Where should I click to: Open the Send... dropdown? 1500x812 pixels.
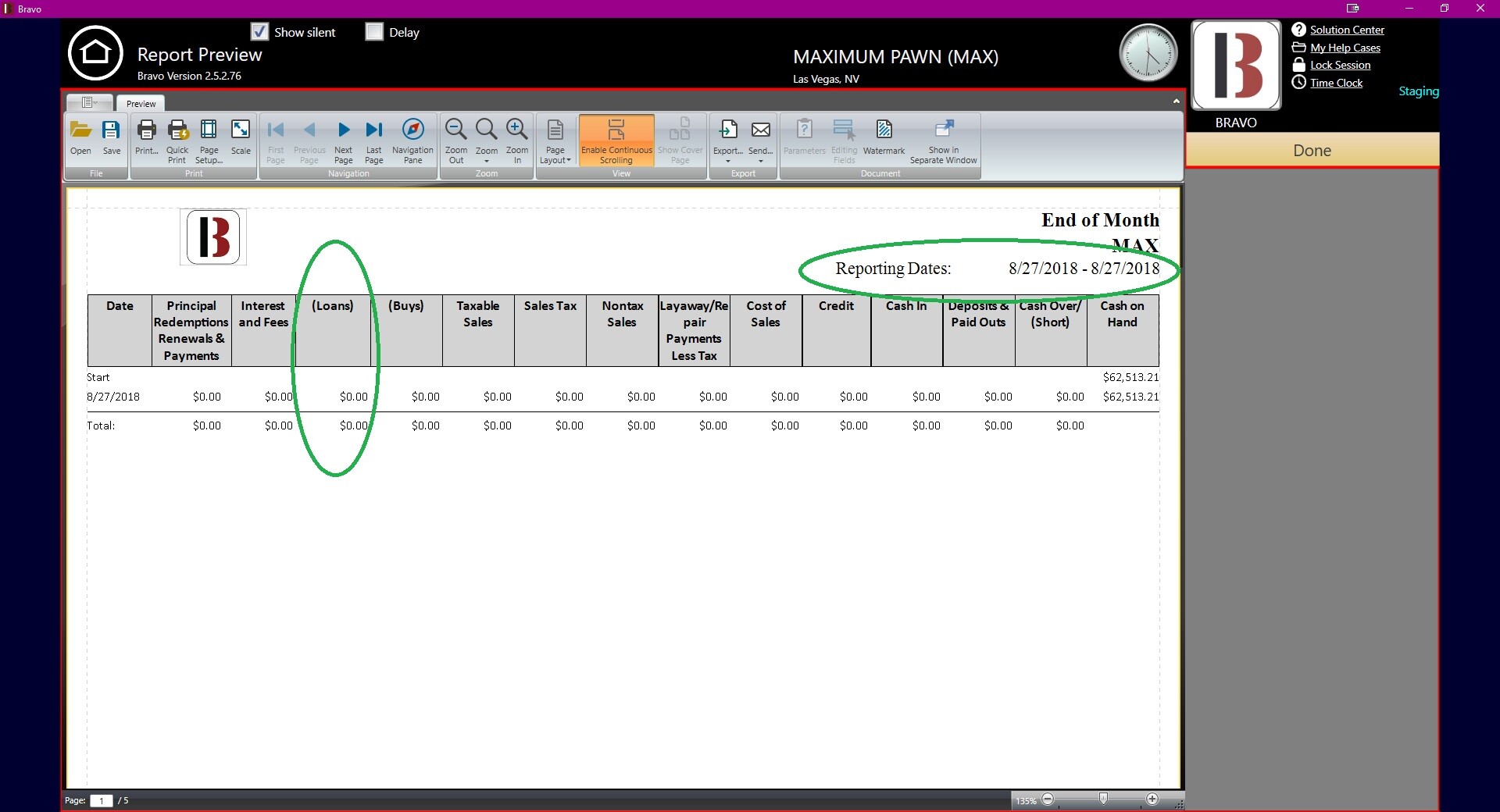[760, 141]
